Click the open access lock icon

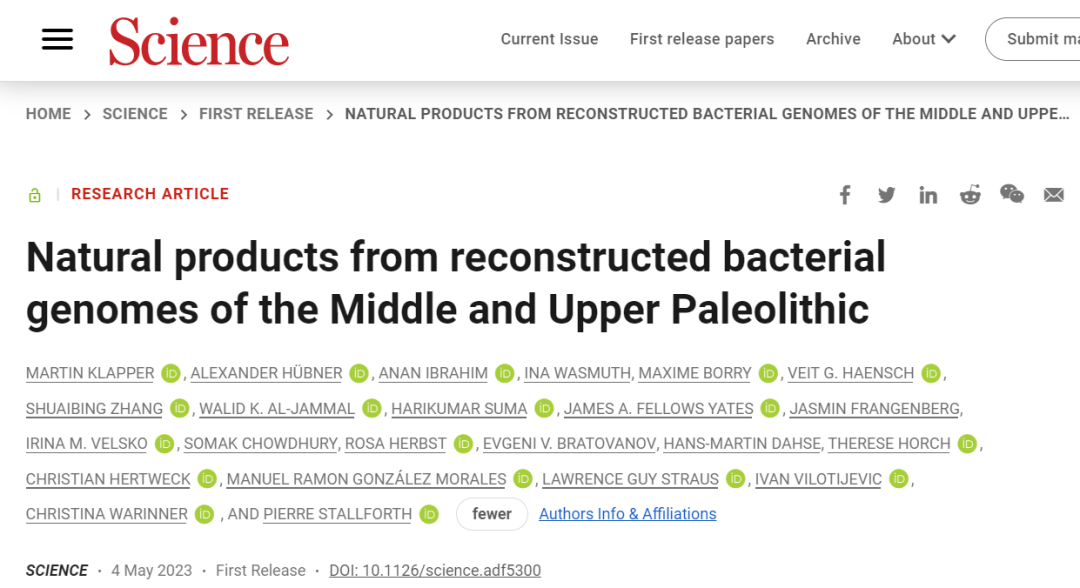tap(34, 196)
